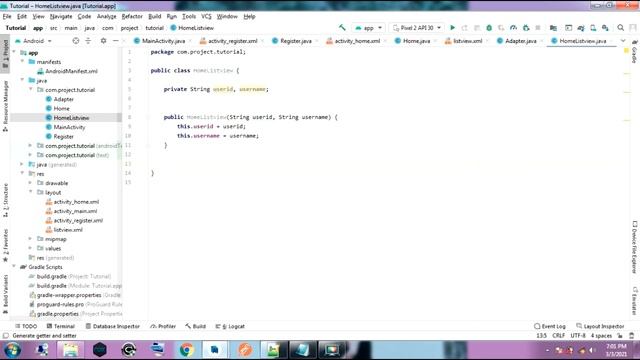Click the clock in the system tray
This screenshot has width=640, height=360.
[616, 350]
